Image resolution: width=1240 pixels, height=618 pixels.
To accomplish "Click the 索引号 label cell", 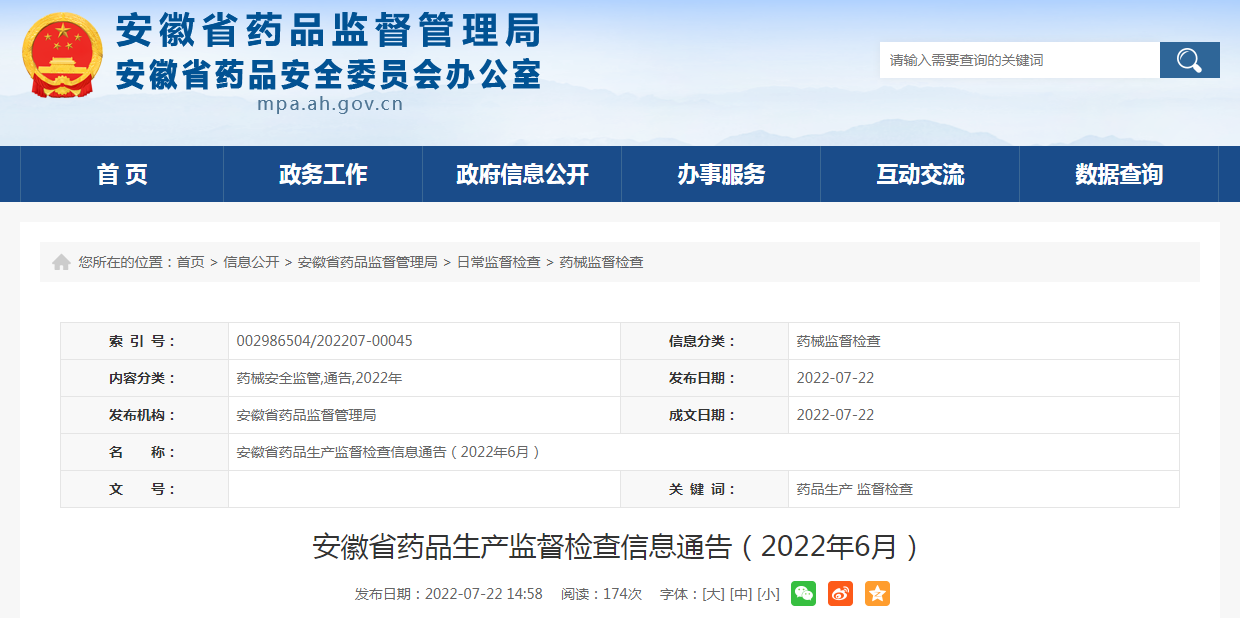I will click(145, 341).
